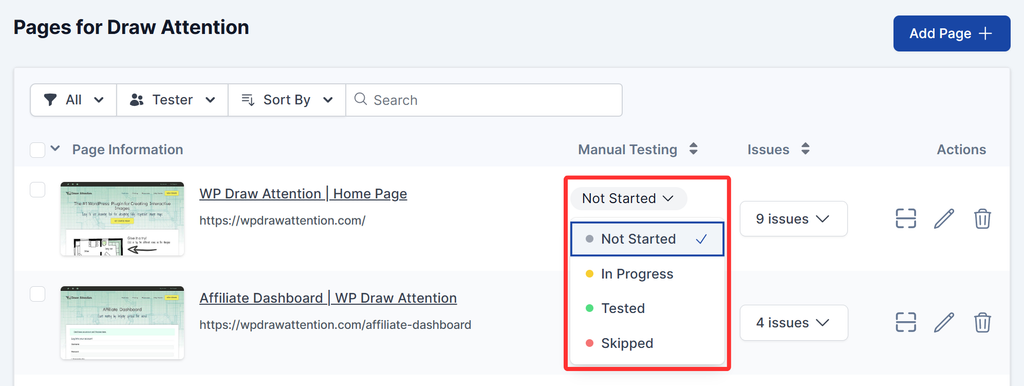Viewport: 1024px width, 386px height.
Task: Select Skipped status option
Action: (x=647, y=343)
